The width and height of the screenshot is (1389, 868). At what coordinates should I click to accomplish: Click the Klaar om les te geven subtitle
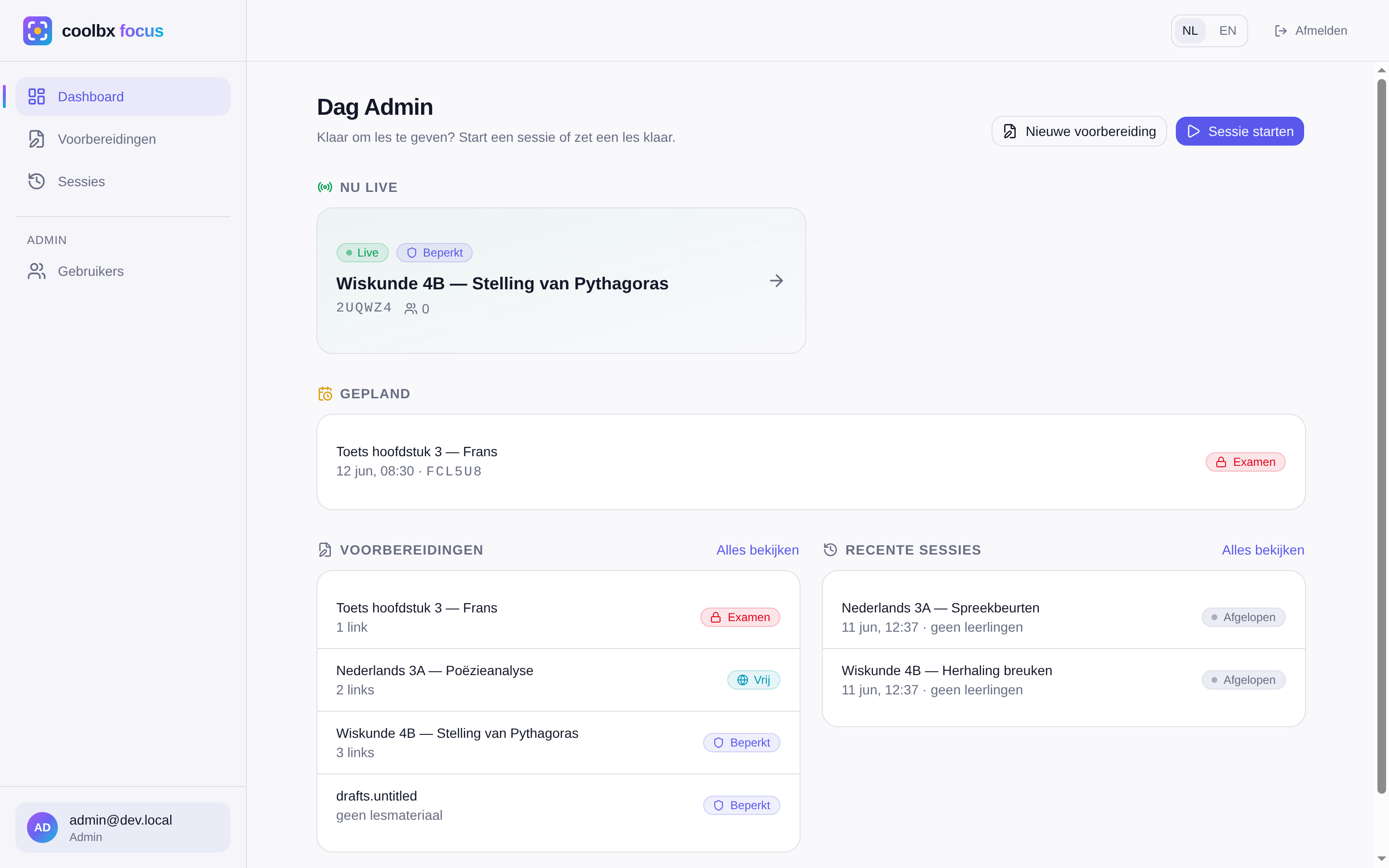pos(496,137)
